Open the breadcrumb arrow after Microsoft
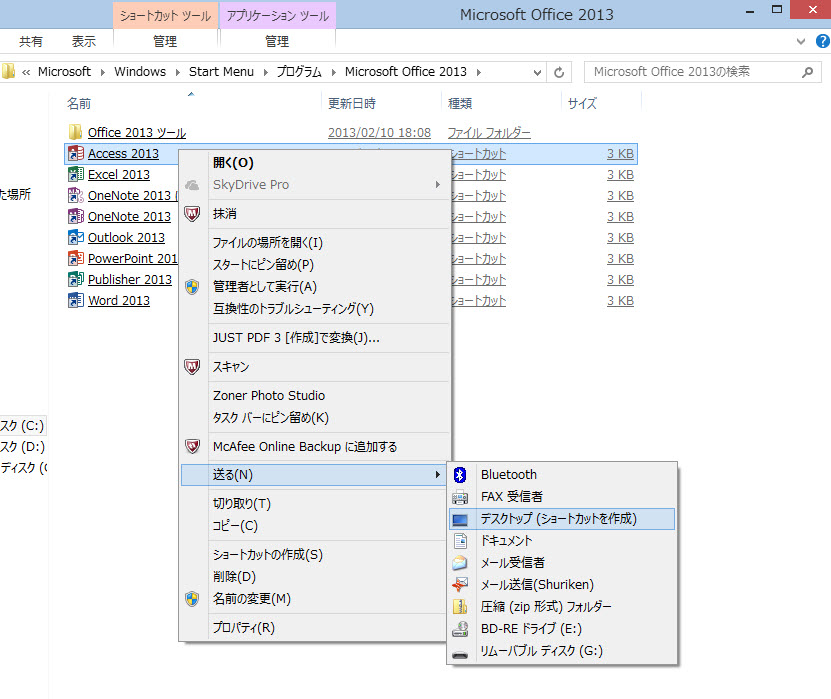Viewport: 831px width, 699px height. pos(103,72)
